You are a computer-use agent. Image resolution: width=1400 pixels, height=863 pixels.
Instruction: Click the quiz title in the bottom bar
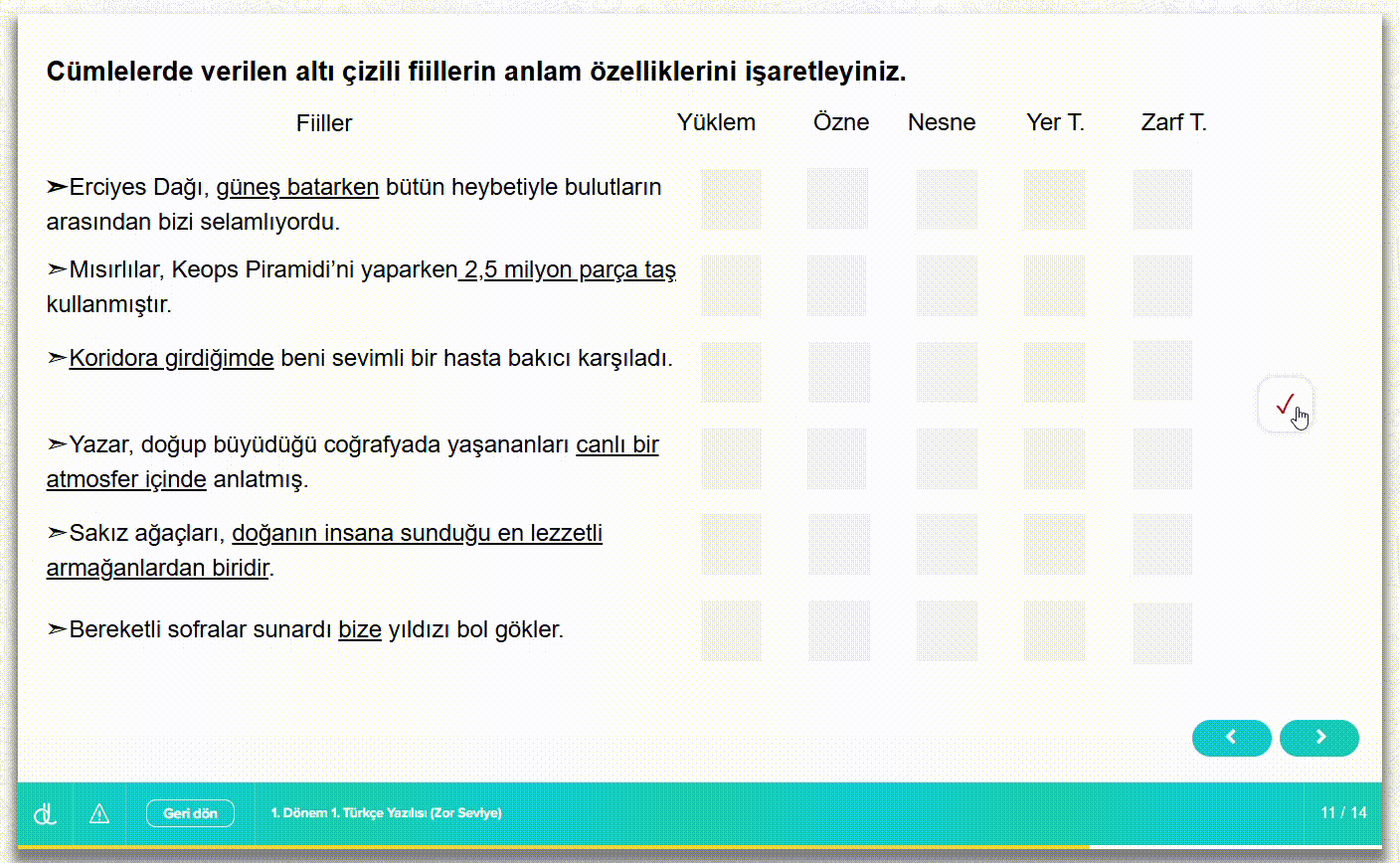[x=388, y=812]
